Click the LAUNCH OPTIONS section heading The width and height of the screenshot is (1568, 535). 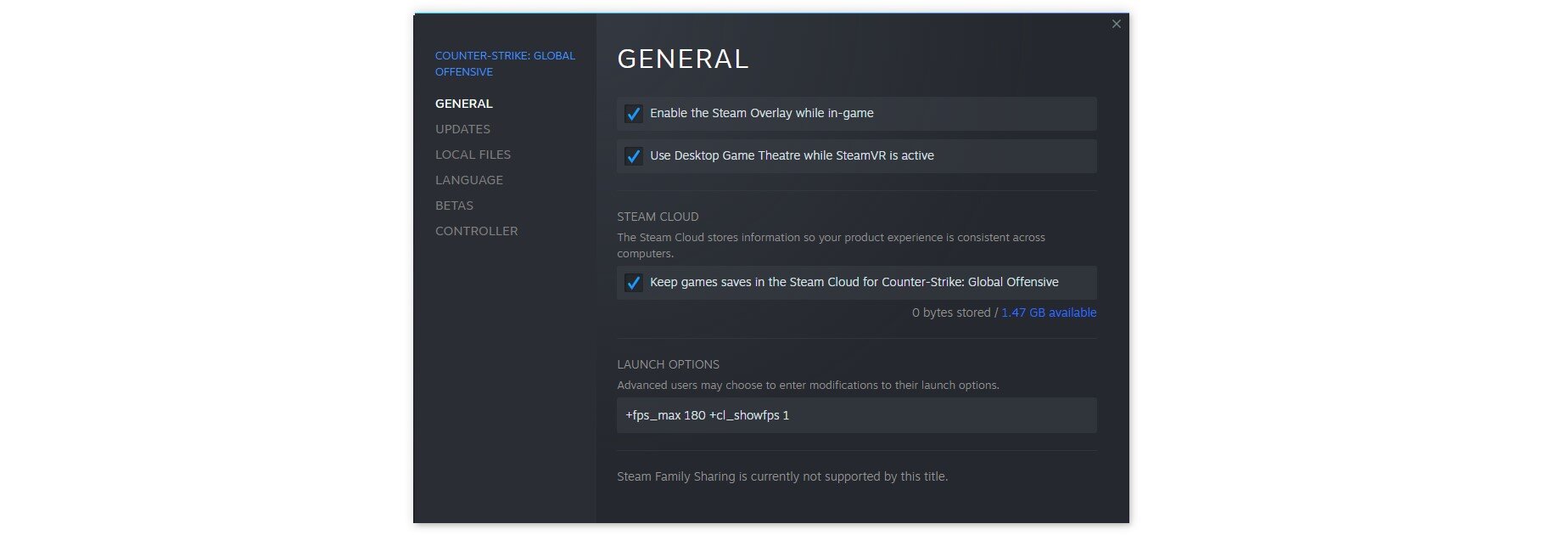coord(668,364)
